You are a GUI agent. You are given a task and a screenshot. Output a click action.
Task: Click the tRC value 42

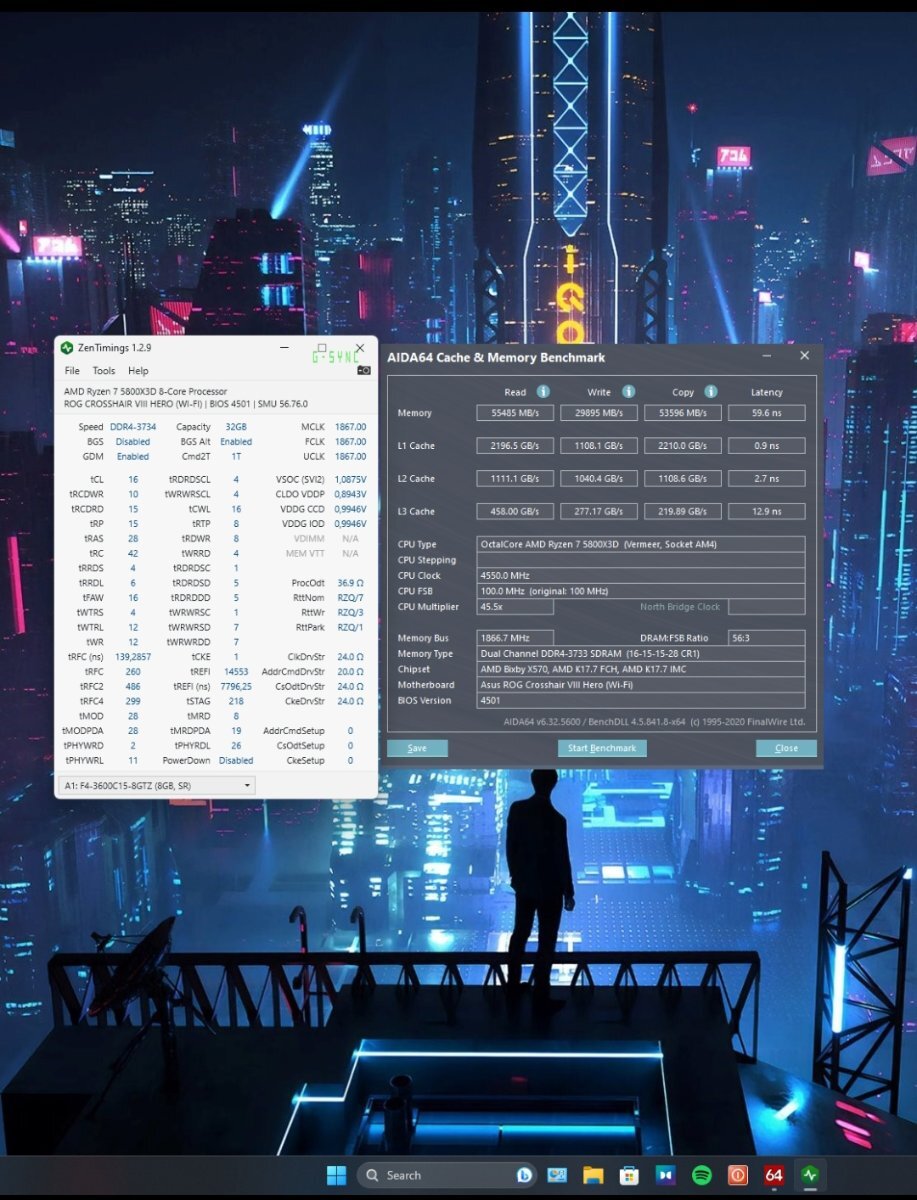pos(133,553)
